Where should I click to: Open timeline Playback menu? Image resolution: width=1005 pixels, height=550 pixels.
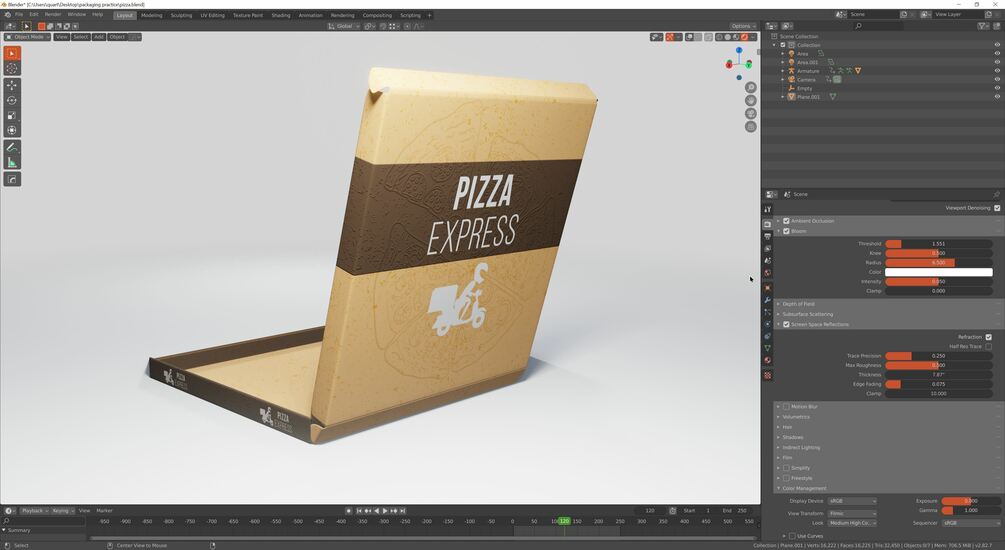[35, 511]
